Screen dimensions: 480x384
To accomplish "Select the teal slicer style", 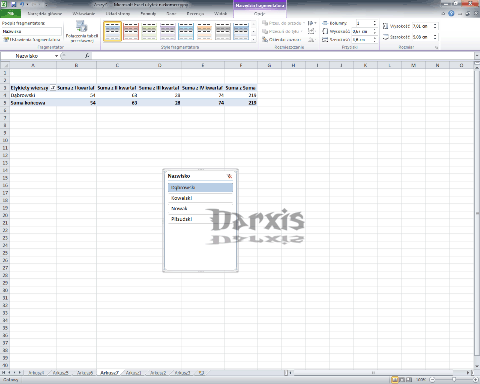I will click(186, 31).
